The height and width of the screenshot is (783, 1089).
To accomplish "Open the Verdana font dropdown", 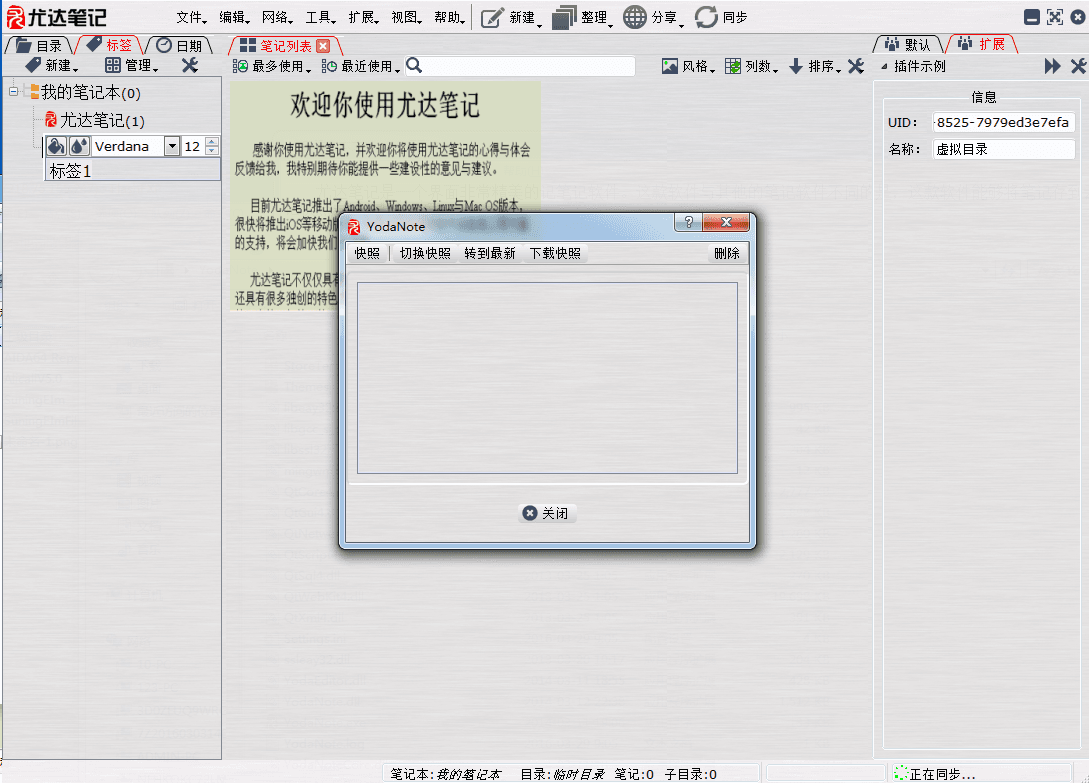I will click(172, 146).
